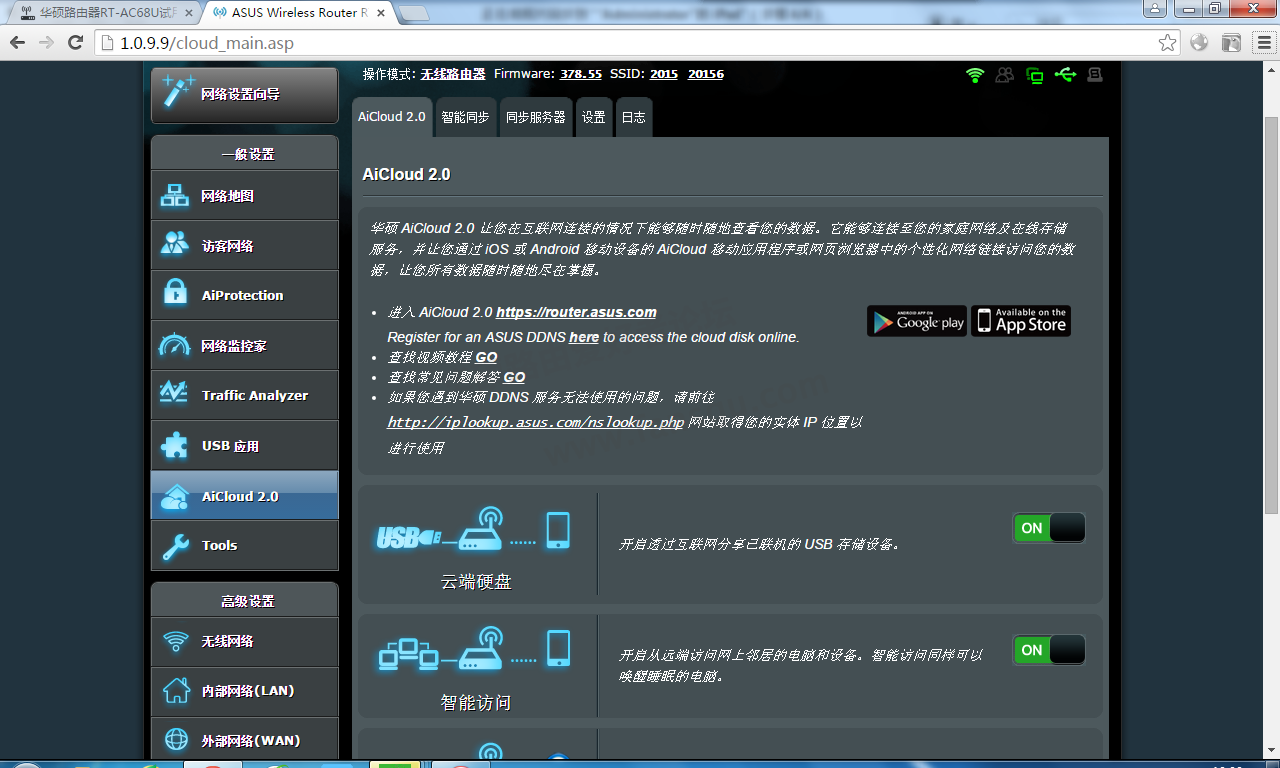Click the 智能访问 label
This screenshot has height=768, width=1280.
[x=476, y=703]
